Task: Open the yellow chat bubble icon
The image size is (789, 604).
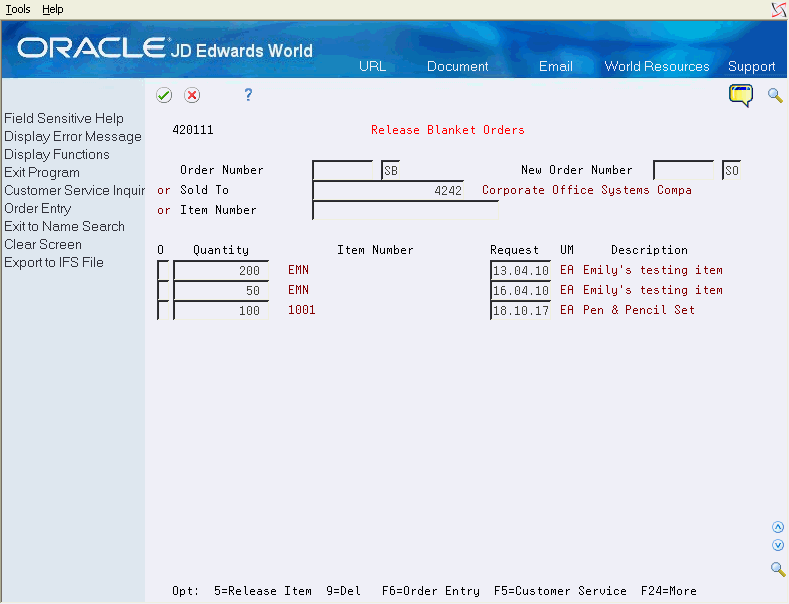Action: [x=741, y=96]
